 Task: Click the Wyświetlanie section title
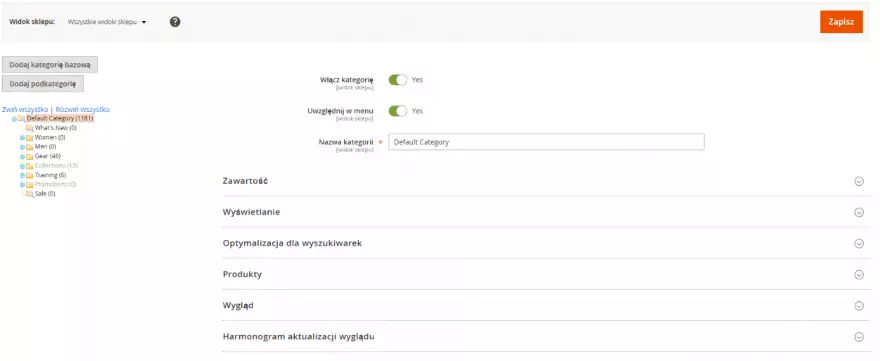pos(251,213)
